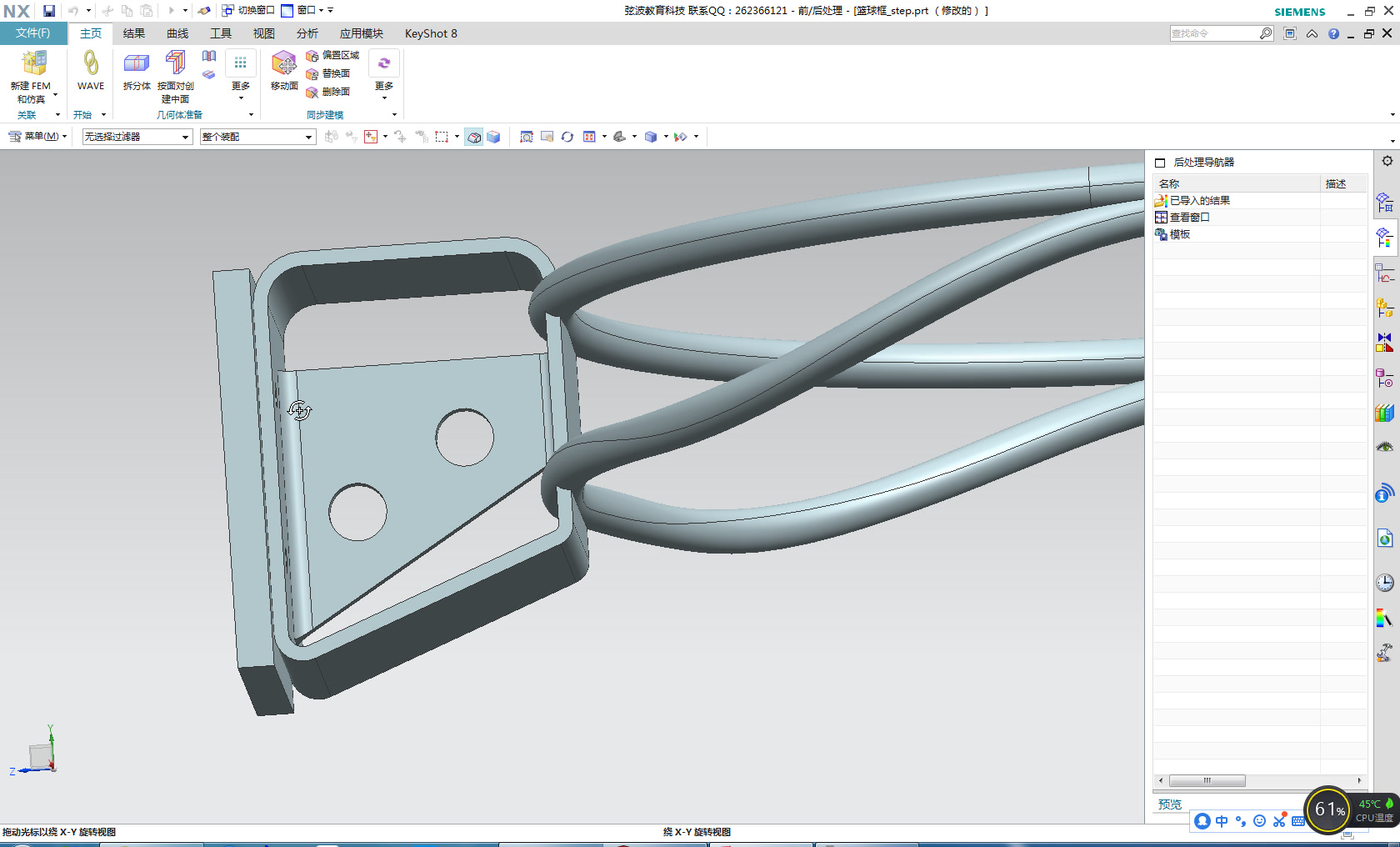Open the Reuse Library books icon

click(x=1385, y=413)
